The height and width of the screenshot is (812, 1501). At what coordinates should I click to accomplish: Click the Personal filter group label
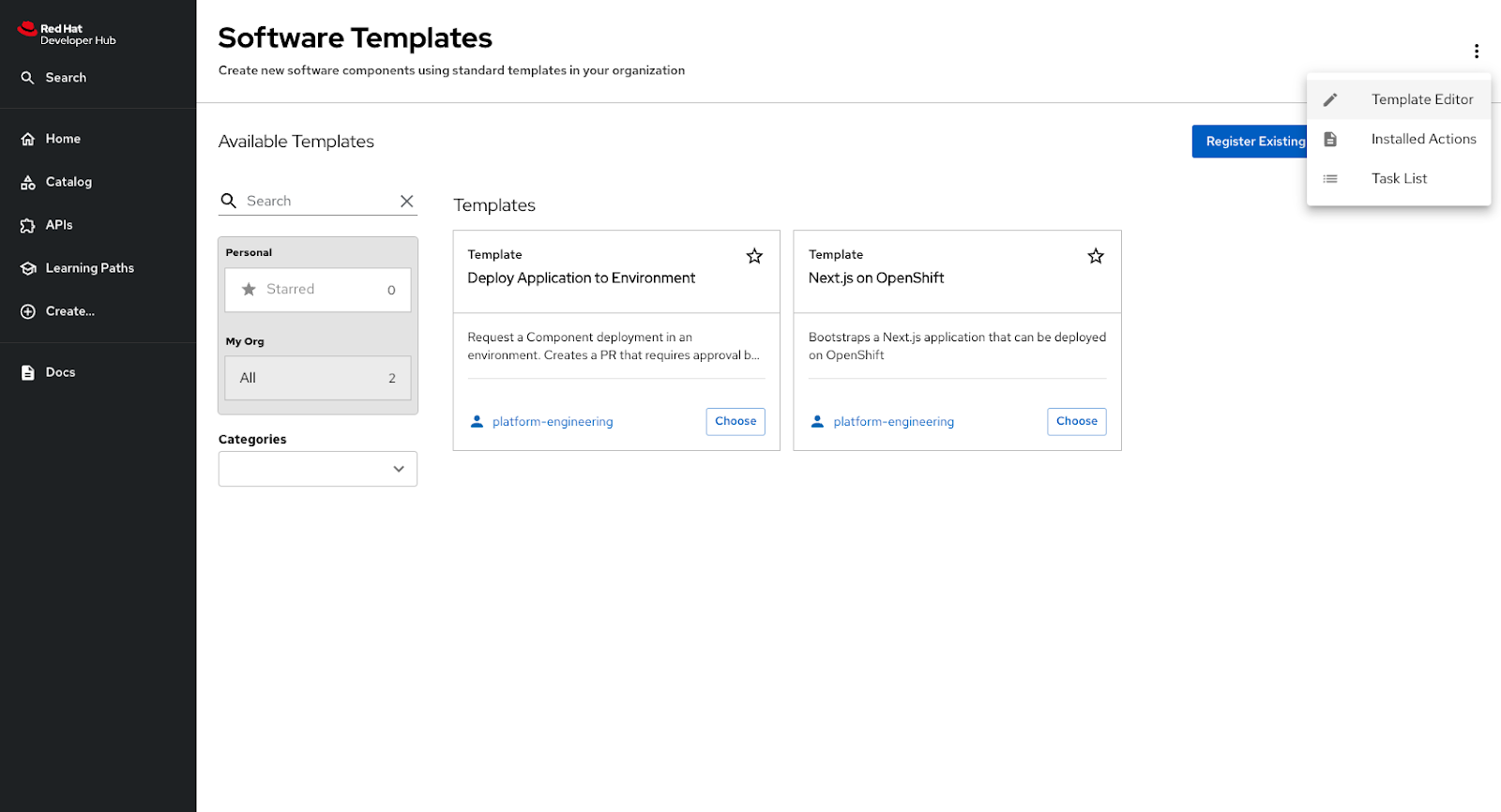pos(249,252)
